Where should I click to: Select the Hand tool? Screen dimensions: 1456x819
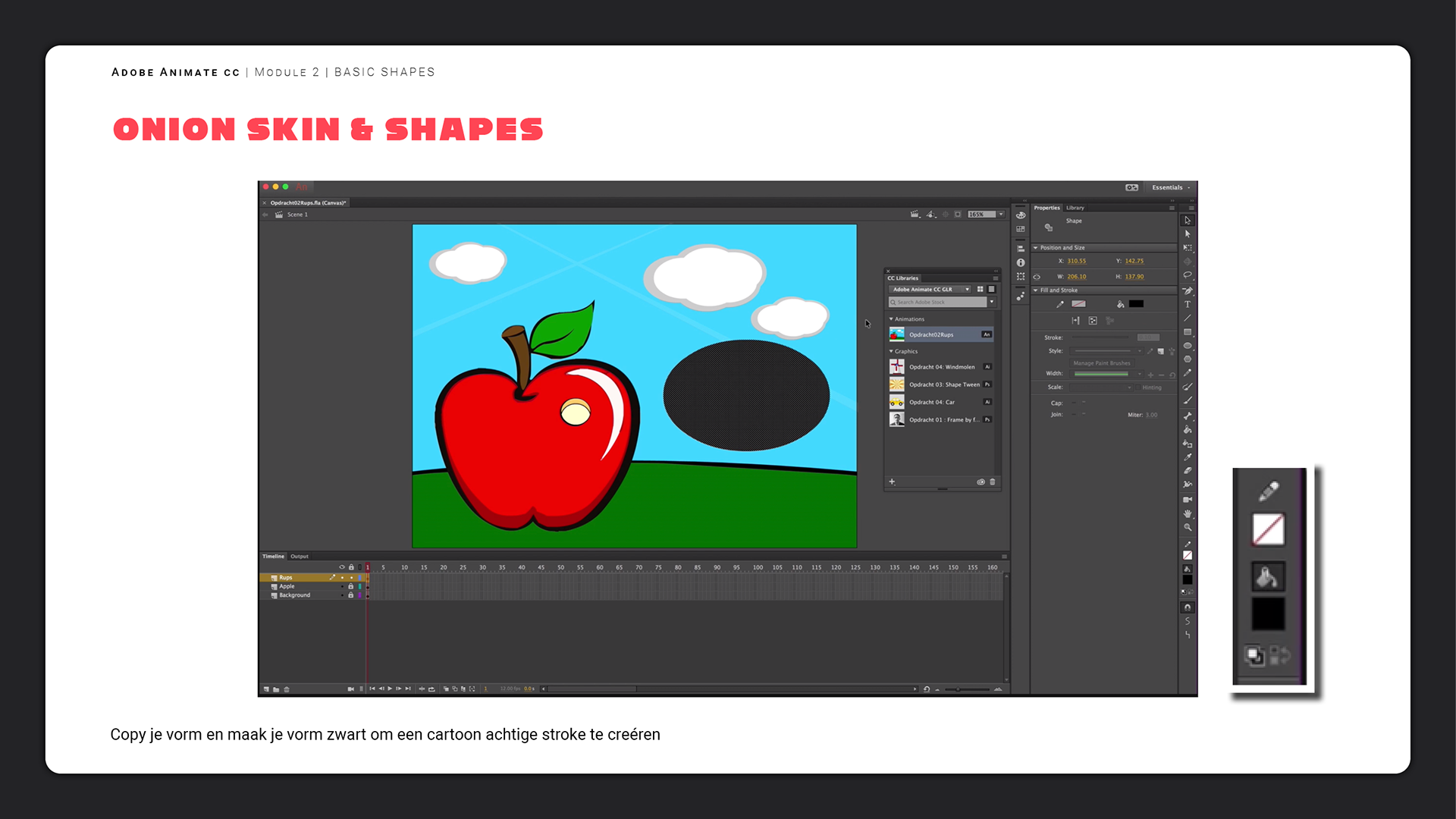[1188, 513]
